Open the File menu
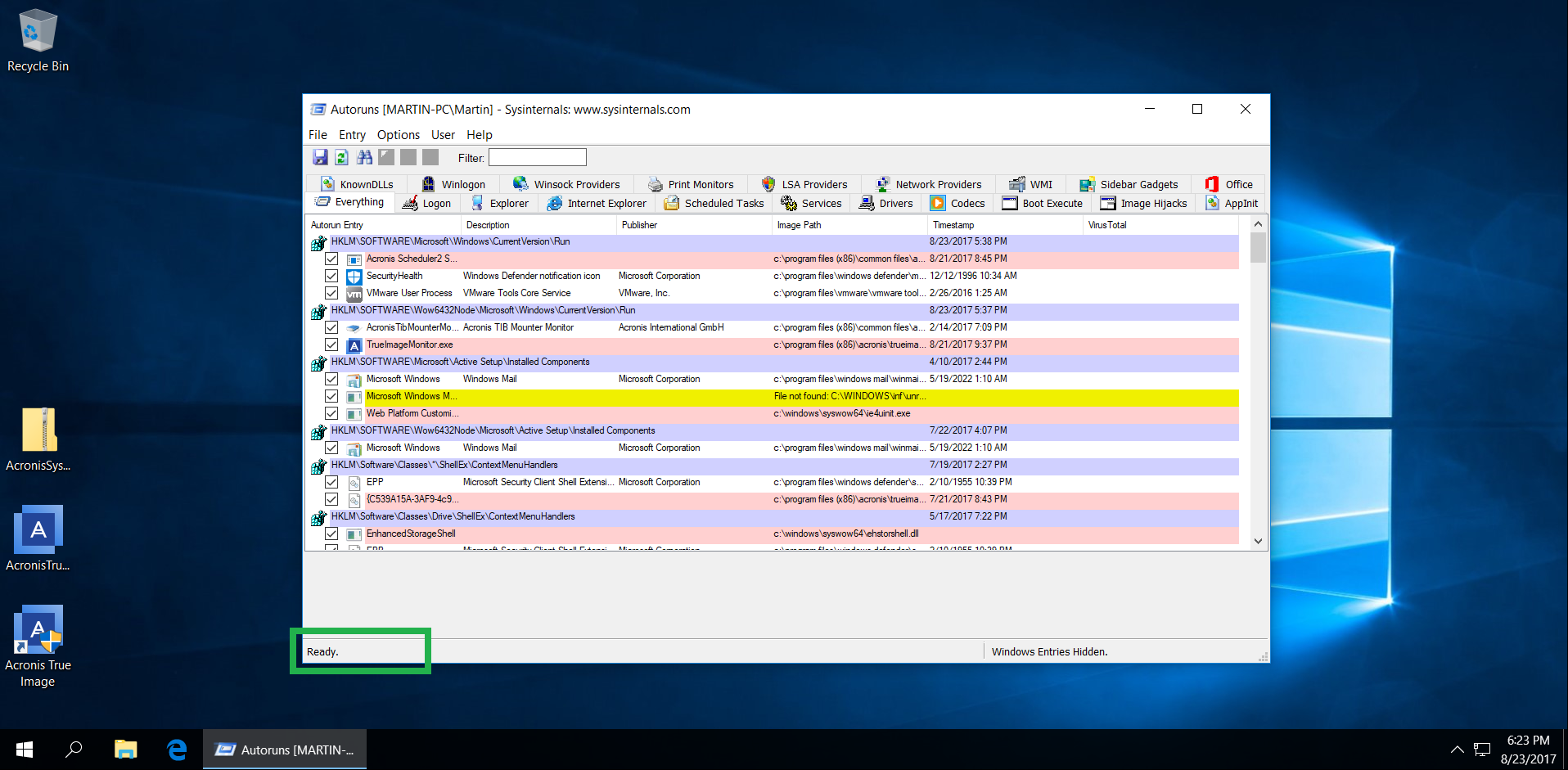This screenshot has height=770, width=1568. coord(318,135)
